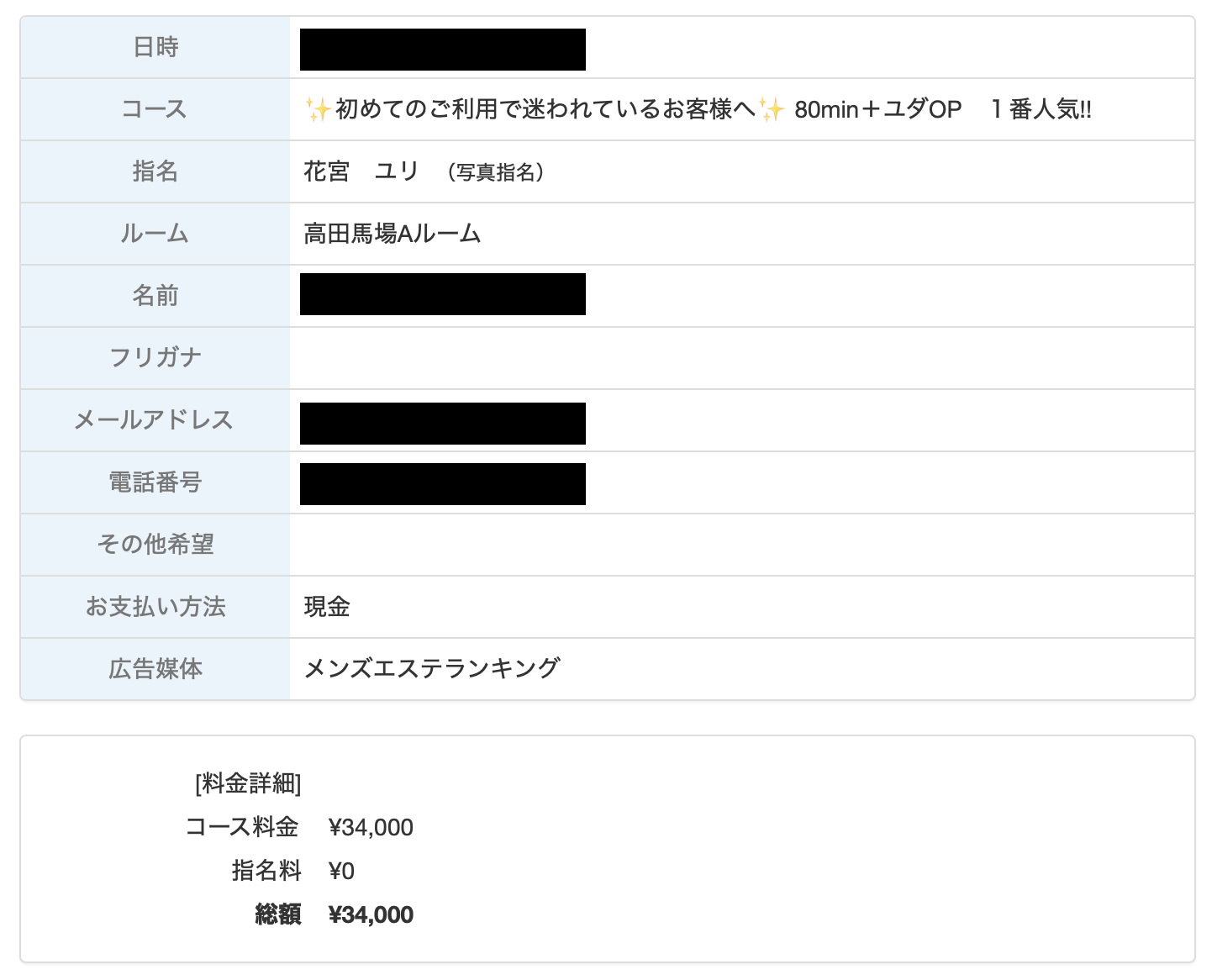Image resolution: width=1217 pixels, height=980 pixels.
Task: Click the （写真指名） note
Action: click(496, 172)
